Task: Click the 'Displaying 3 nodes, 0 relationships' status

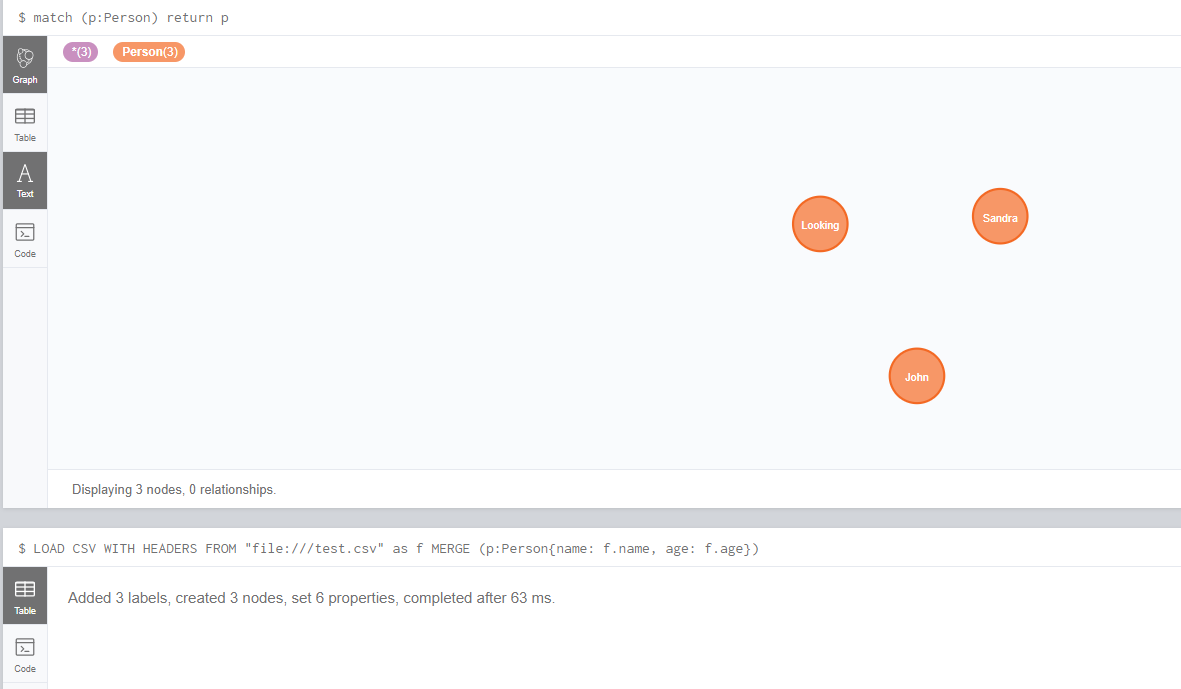Action: coord(173,489)
